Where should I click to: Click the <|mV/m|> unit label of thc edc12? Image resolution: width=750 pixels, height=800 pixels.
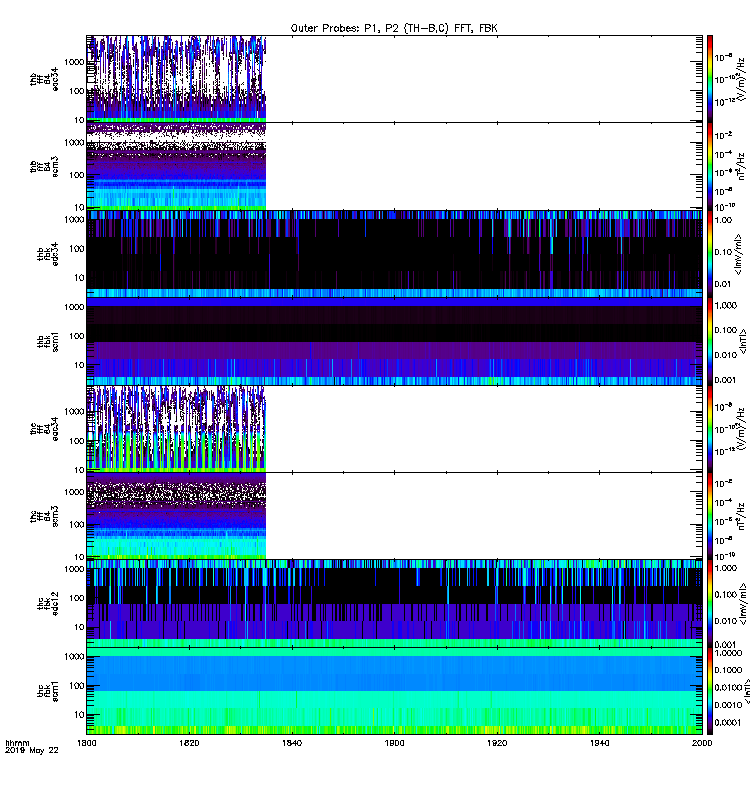pos(743,605)
